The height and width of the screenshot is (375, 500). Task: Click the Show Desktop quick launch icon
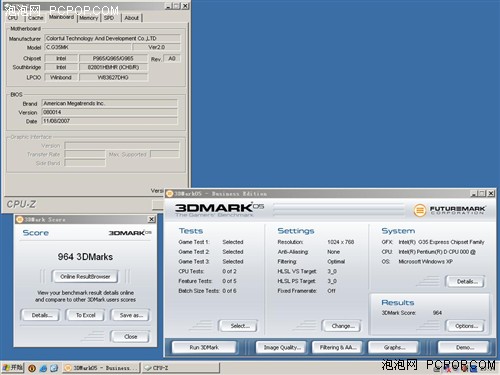point(54,368)
